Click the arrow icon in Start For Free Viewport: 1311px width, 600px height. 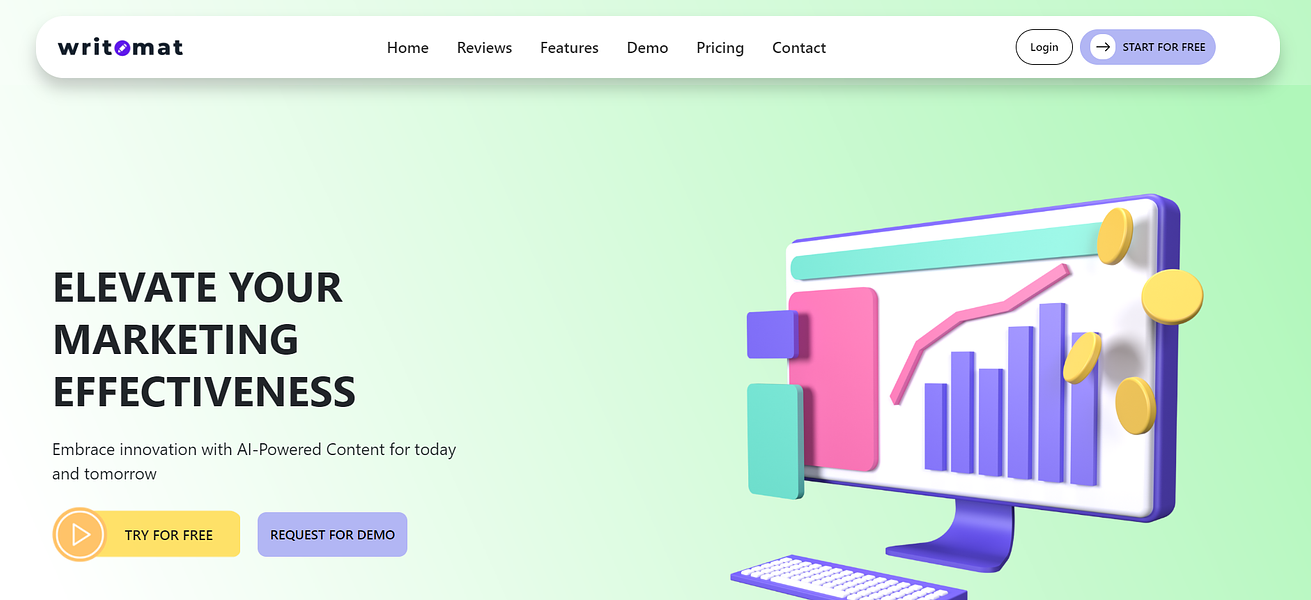coord(1102,47)
